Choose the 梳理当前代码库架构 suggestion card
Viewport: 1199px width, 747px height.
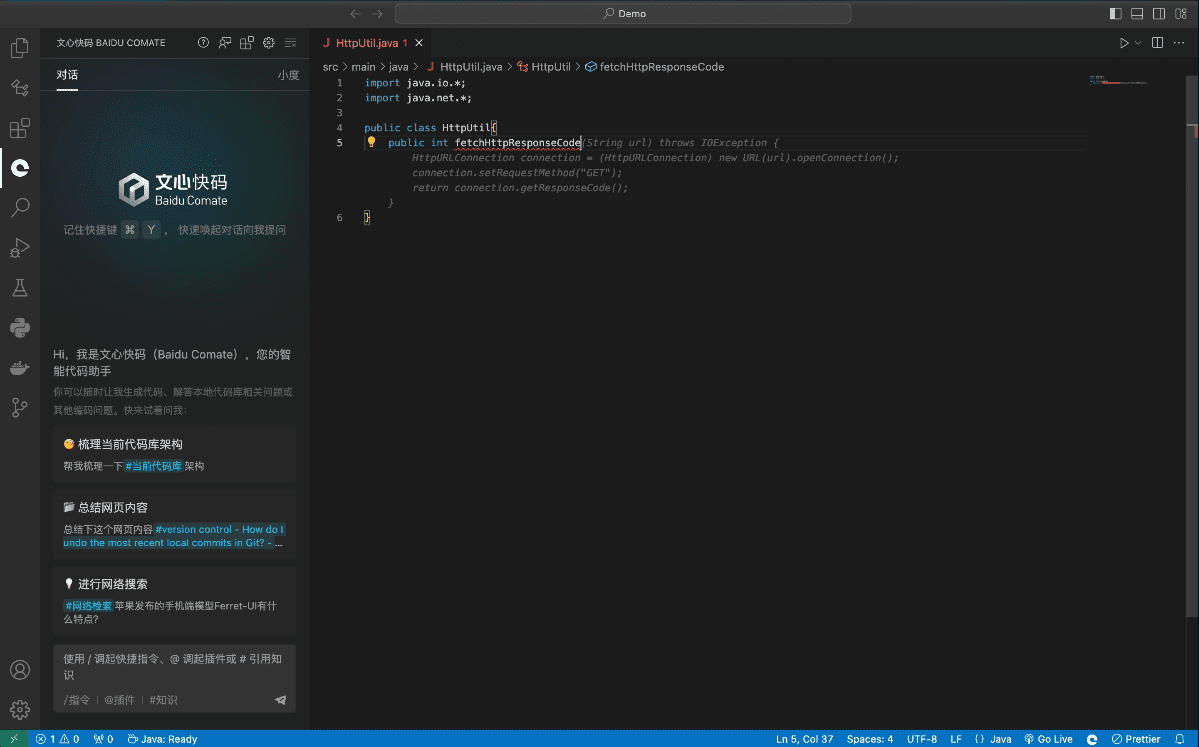(174, 455)
